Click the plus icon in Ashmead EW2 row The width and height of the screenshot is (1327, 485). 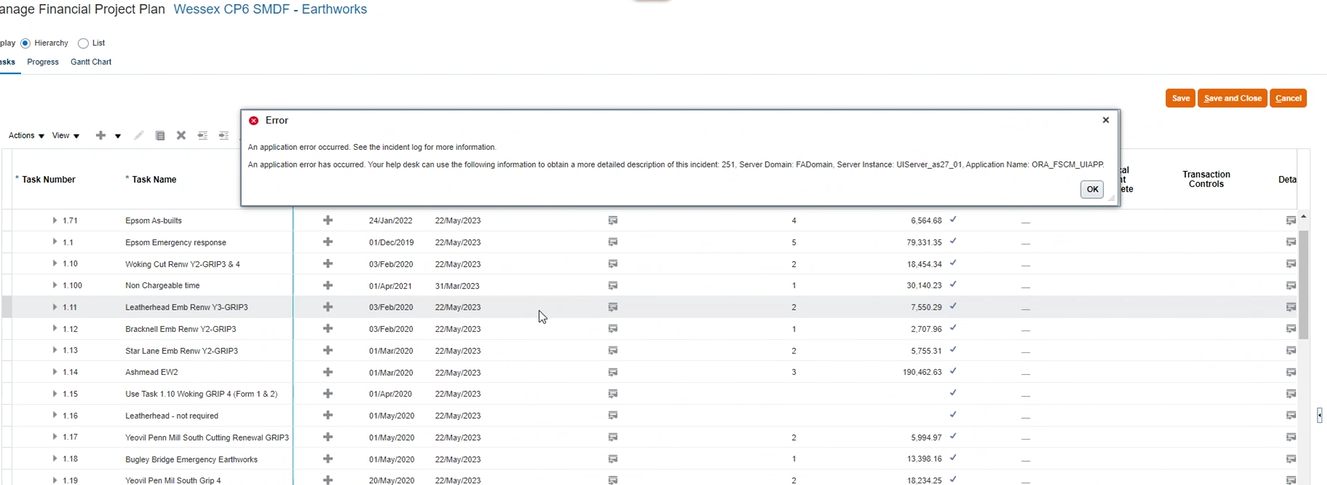coord(327,372)
